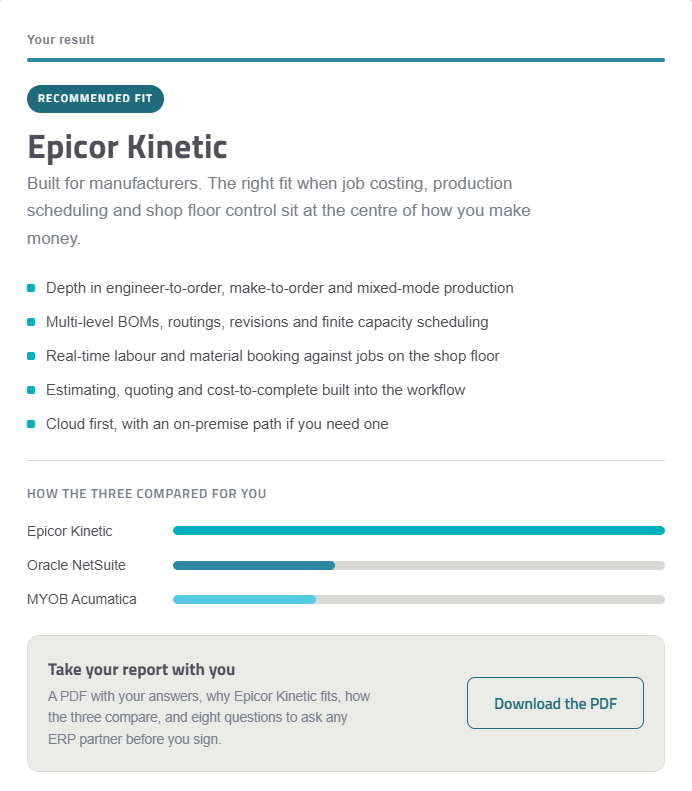
Task: Click the Epicor Kinetic comparison bar
Action: point(419,530)
